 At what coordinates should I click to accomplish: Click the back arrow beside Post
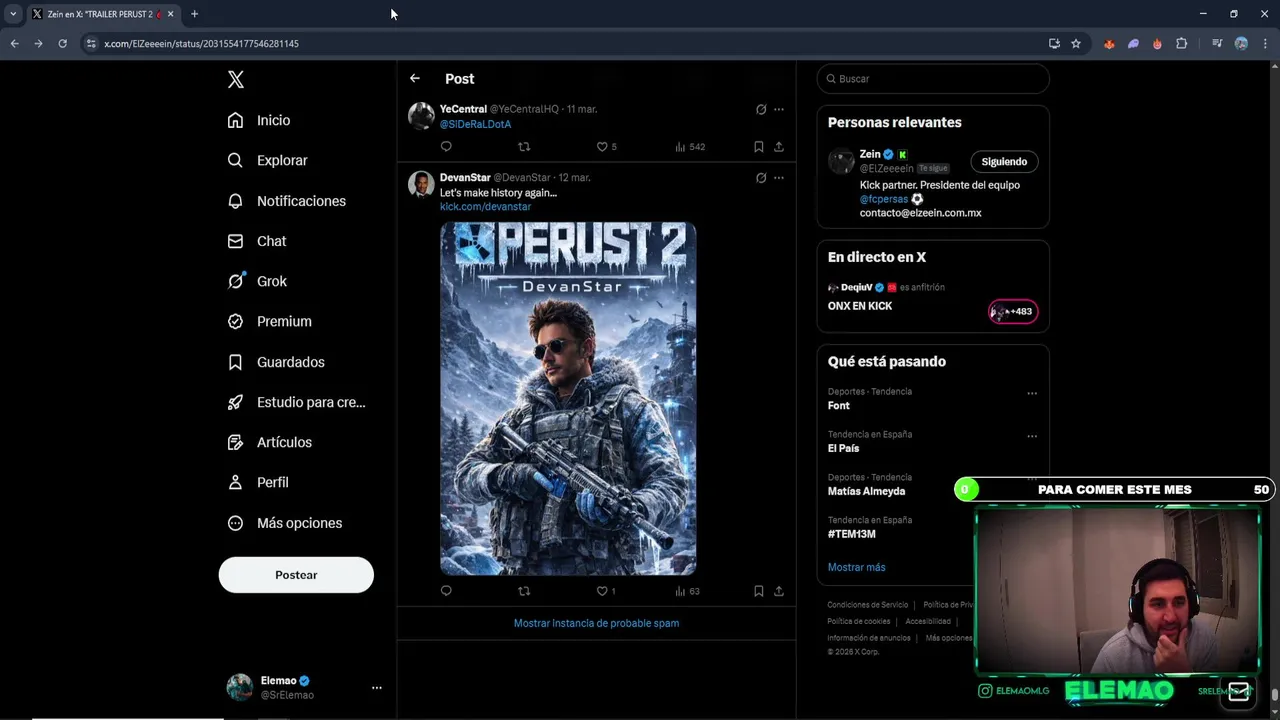tap(415, 78)
